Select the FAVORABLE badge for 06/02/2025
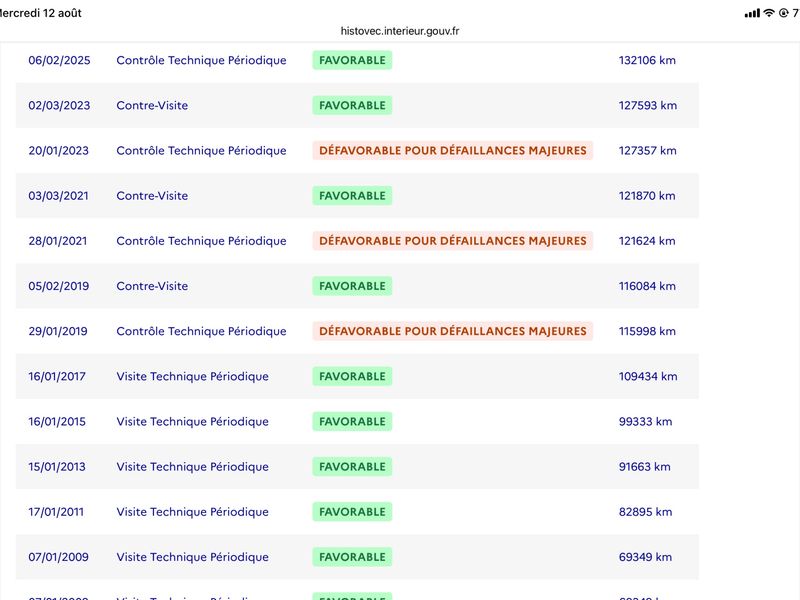Screen dimensions: 800x600 pyautogui.click(x=352, y=60)
